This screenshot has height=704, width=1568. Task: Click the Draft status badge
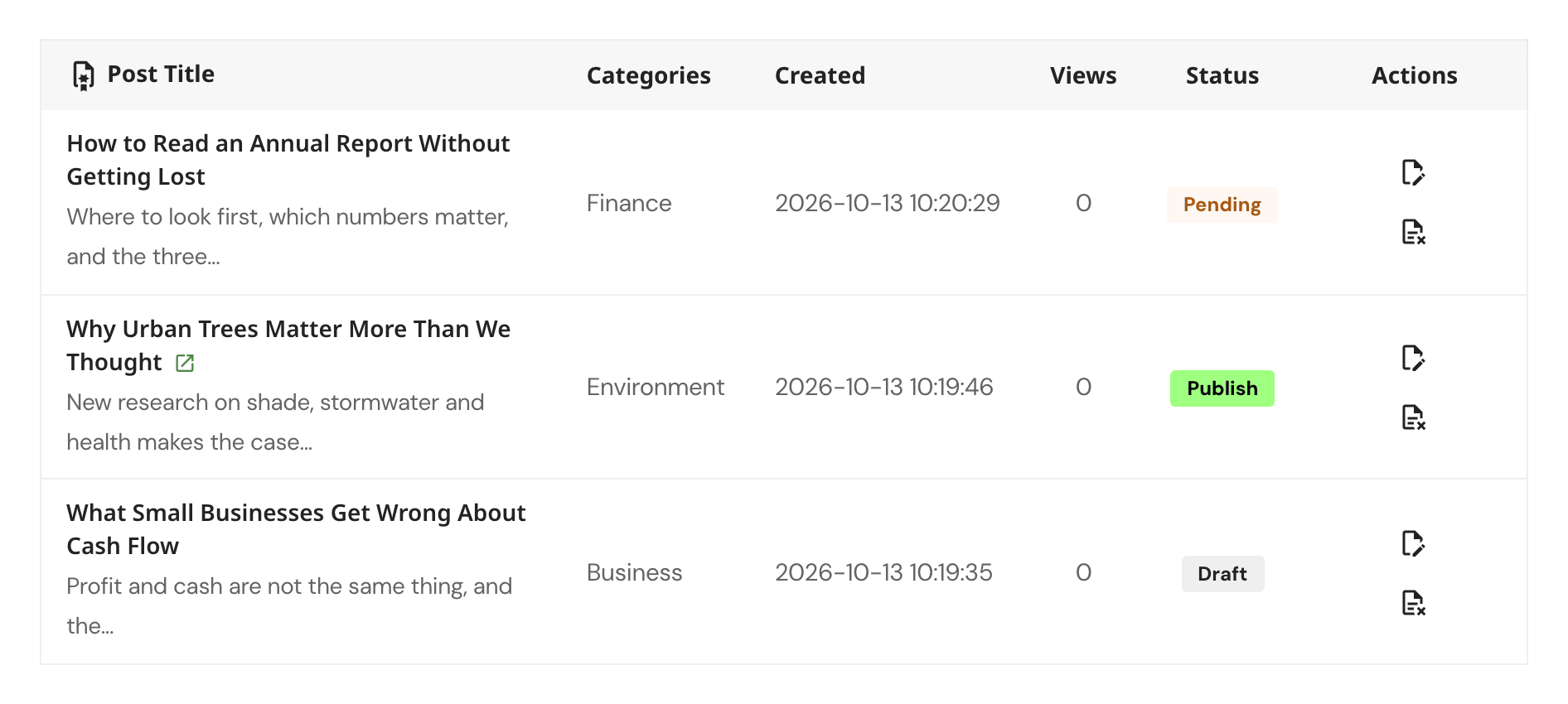tap(1222, 574)
